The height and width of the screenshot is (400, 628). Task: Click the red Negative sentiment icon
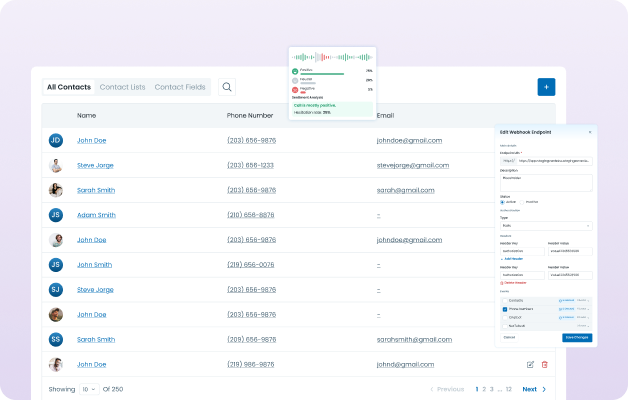(295, 89)
